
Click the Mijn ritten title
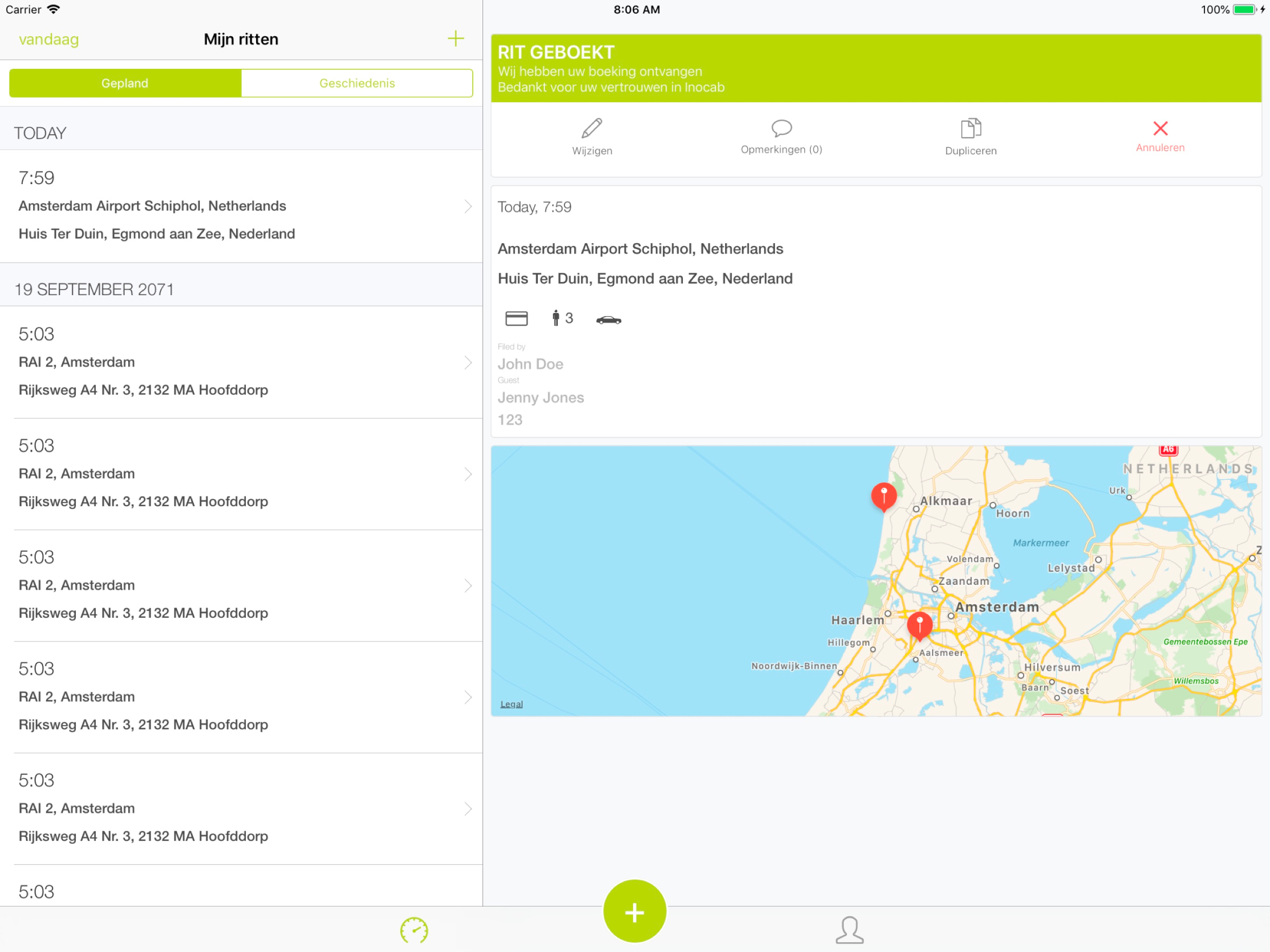pos(241,39)
